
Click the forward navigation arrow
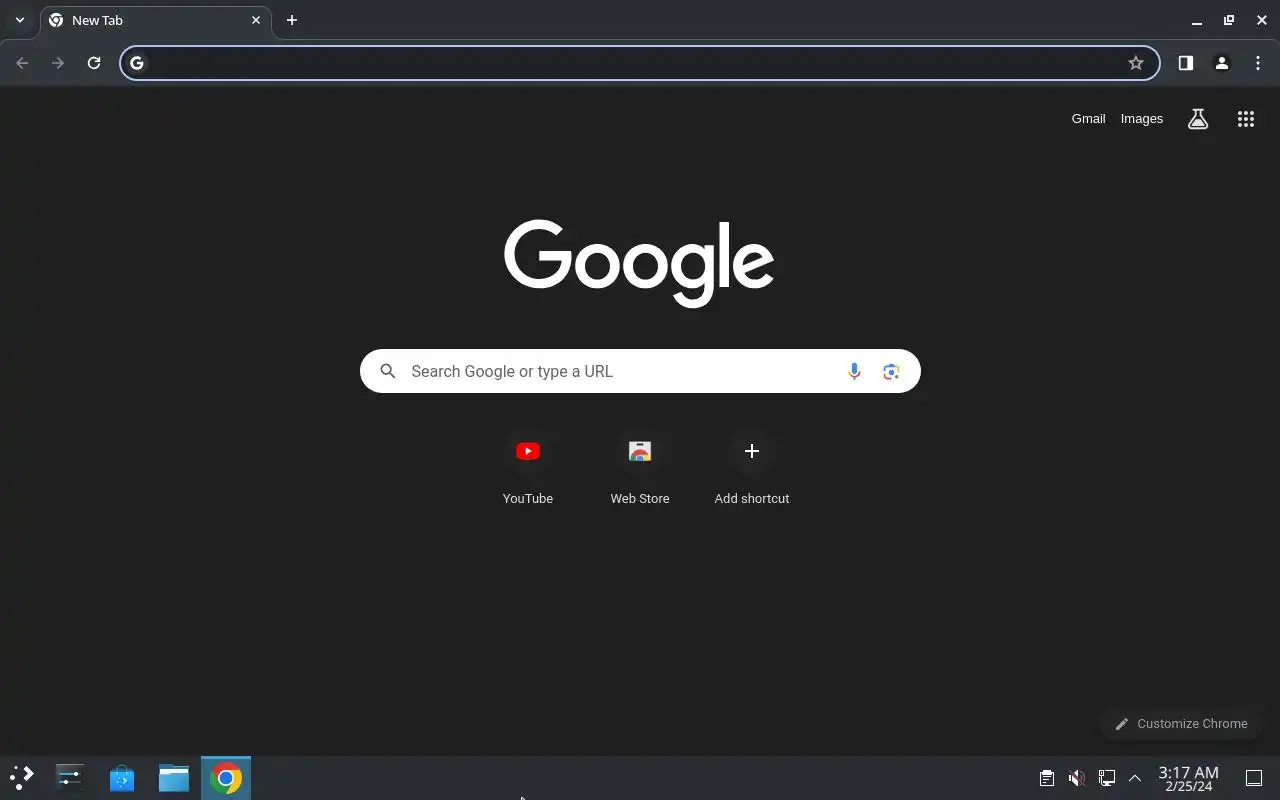click(58, 63)
